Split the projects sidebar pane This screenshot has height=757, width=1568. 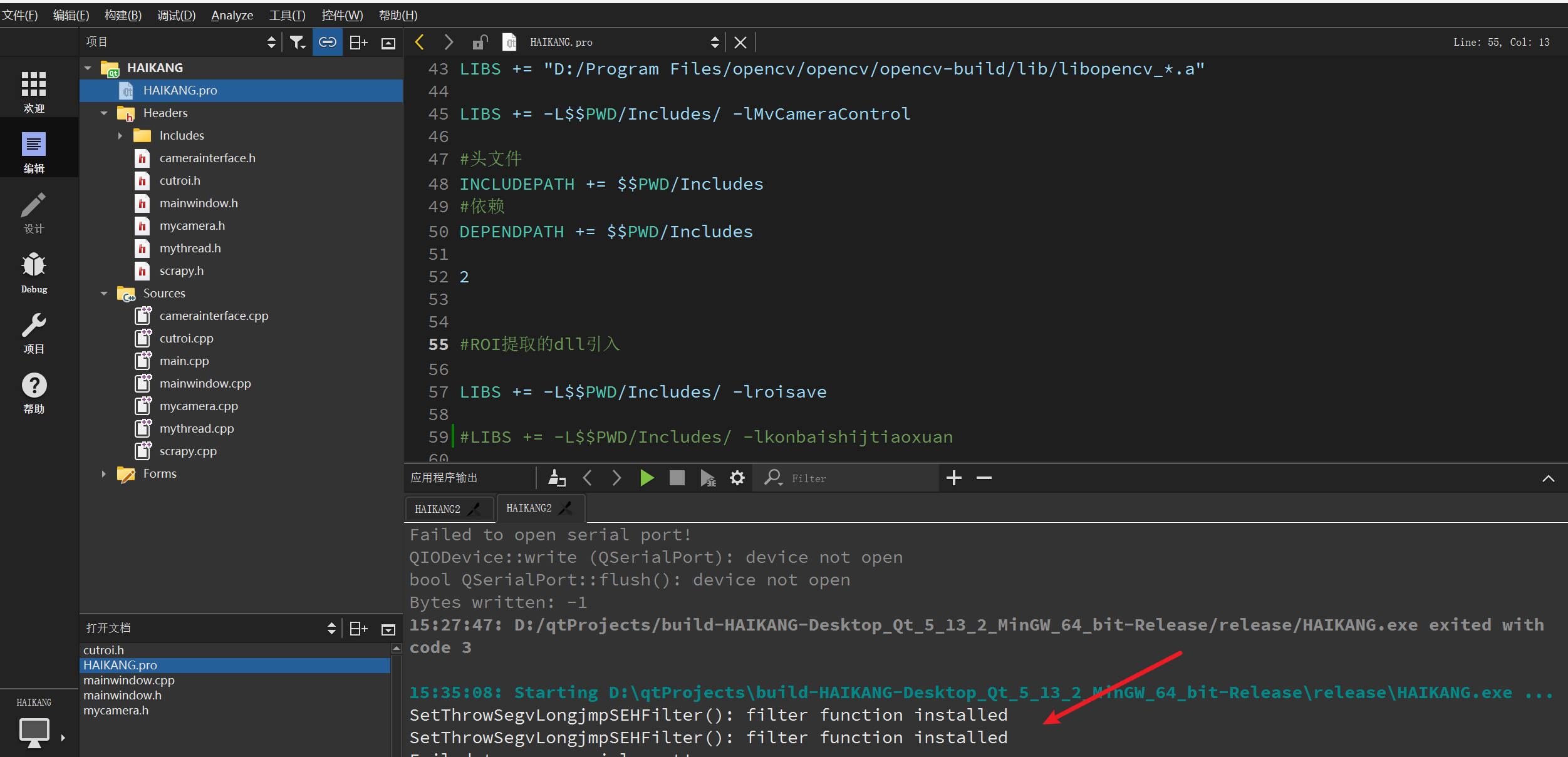pos(358,42)
